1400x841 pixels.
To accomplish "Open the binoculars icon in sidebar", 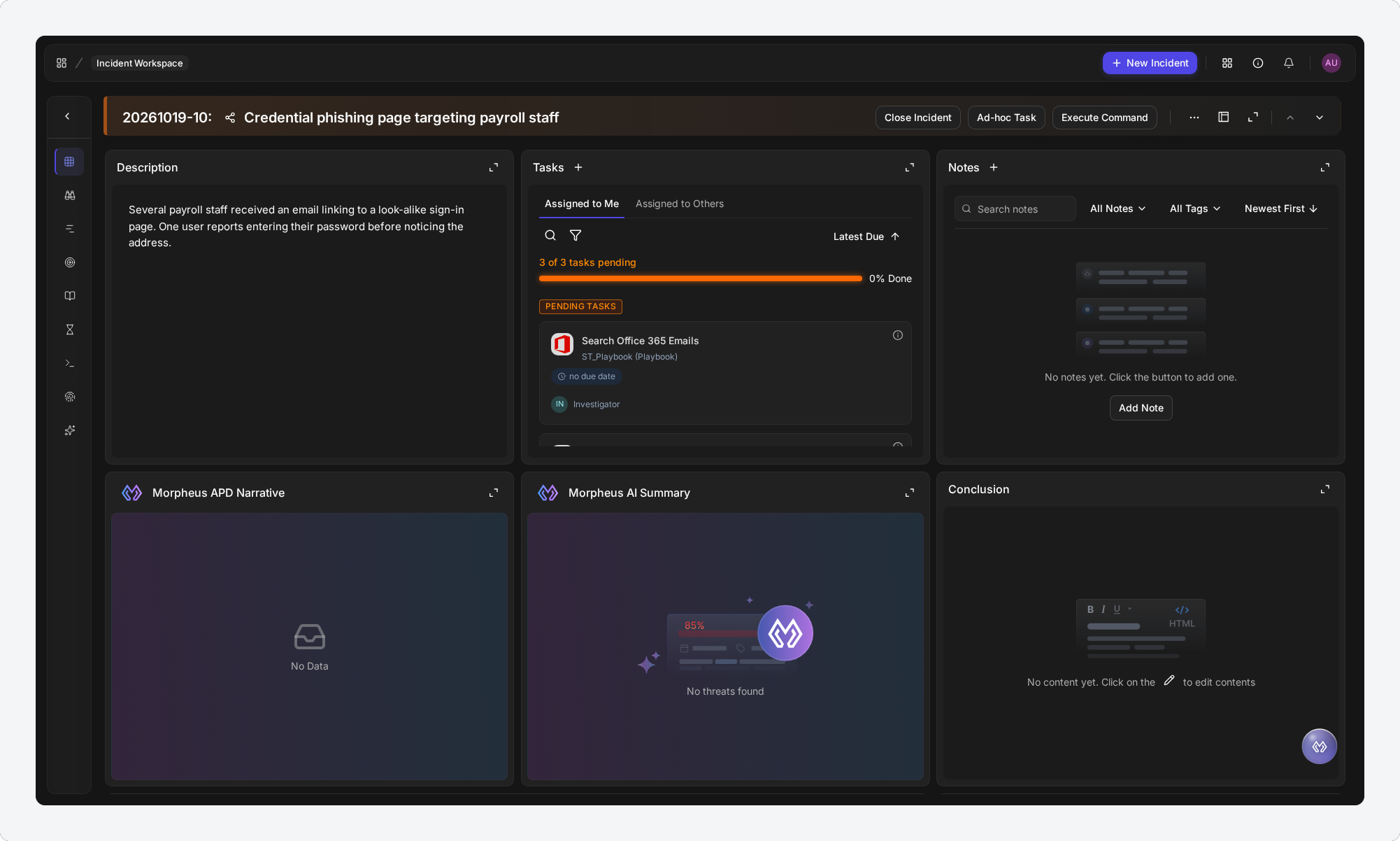I will [70, 195].
